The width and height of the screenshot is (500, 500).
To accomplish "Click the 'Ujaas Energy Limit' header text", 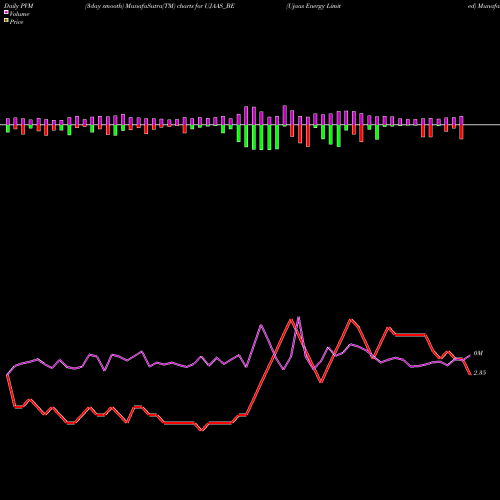I will click(x=313, y=6).
